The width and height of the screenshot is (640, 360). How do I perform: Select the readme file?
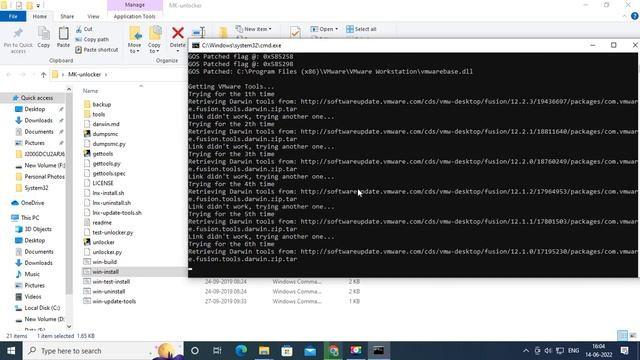102,222
